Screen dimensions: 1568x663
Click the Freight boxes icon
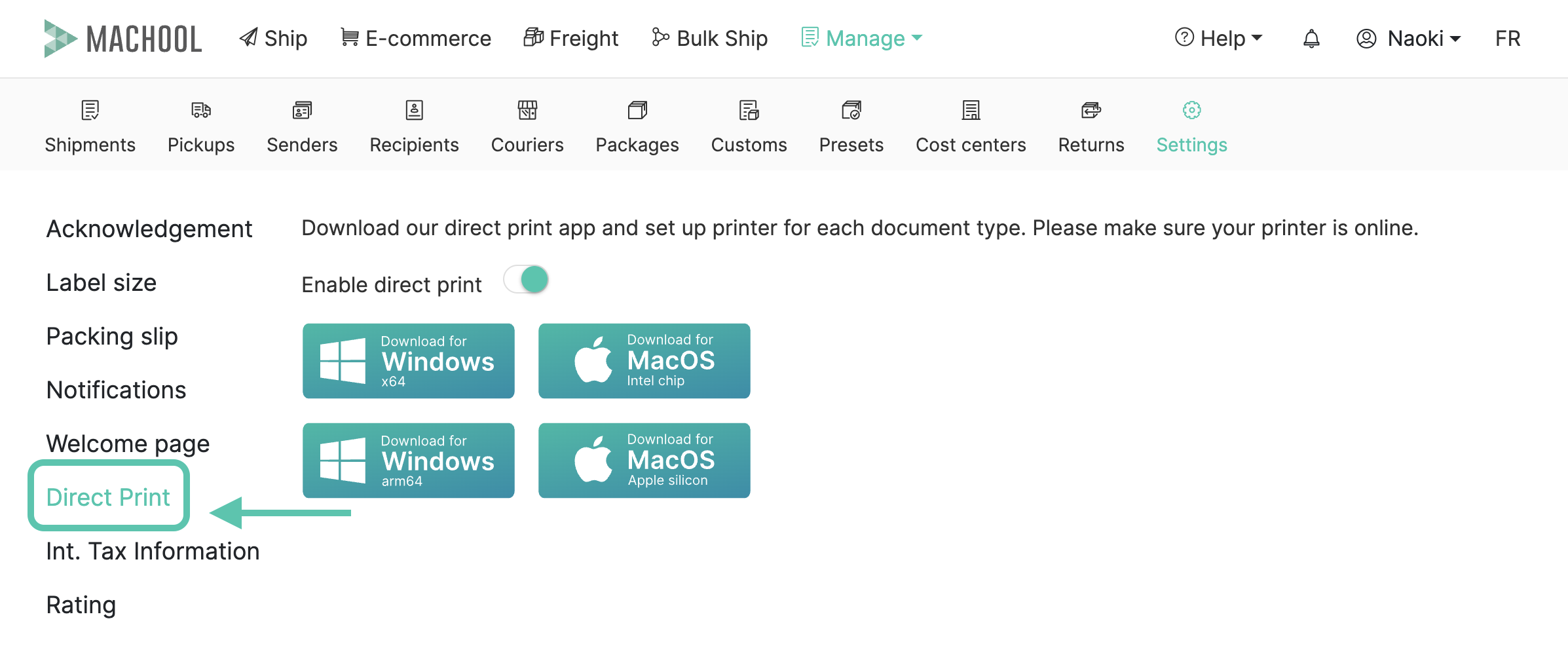tap(533, 37)
